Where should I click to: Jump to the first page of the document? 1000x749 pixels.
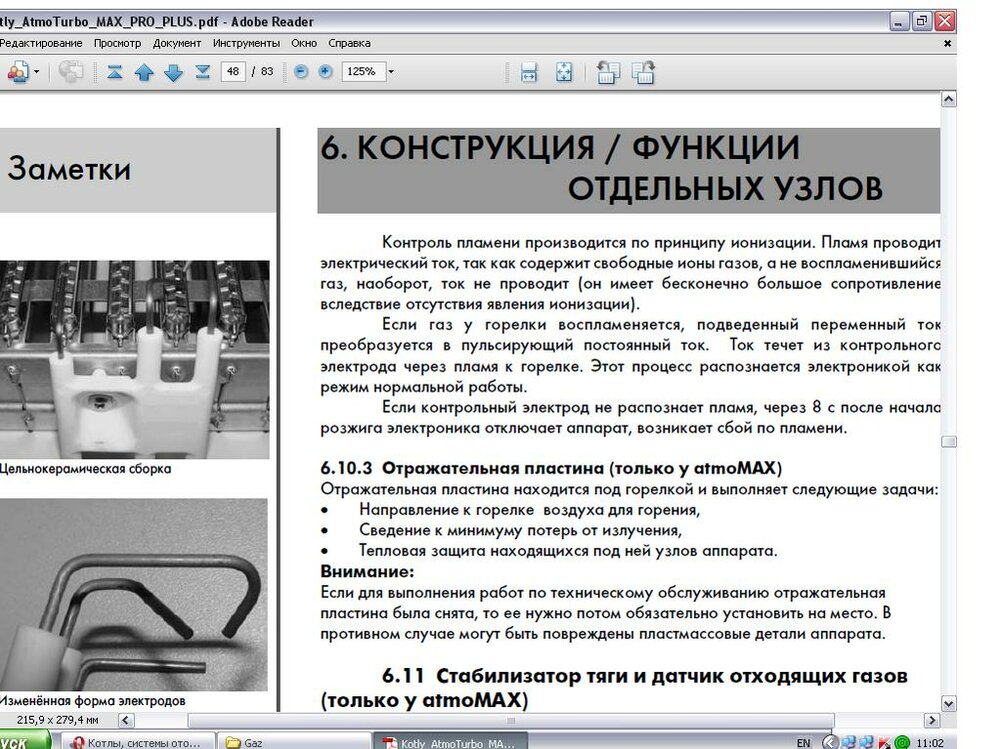[113, 71]
